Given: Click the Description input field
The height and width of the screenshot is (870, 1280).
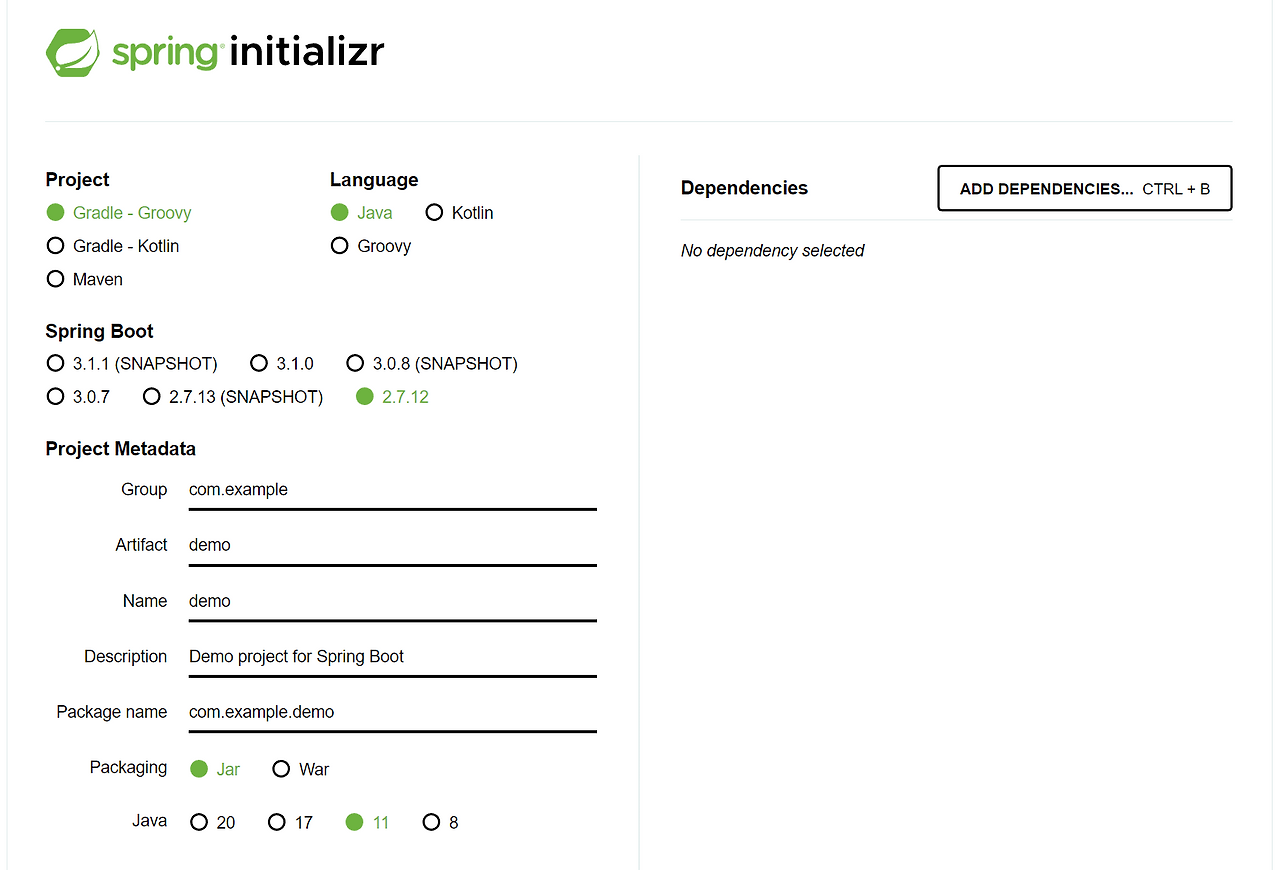Looking at the screenshot, I should 390,656.
